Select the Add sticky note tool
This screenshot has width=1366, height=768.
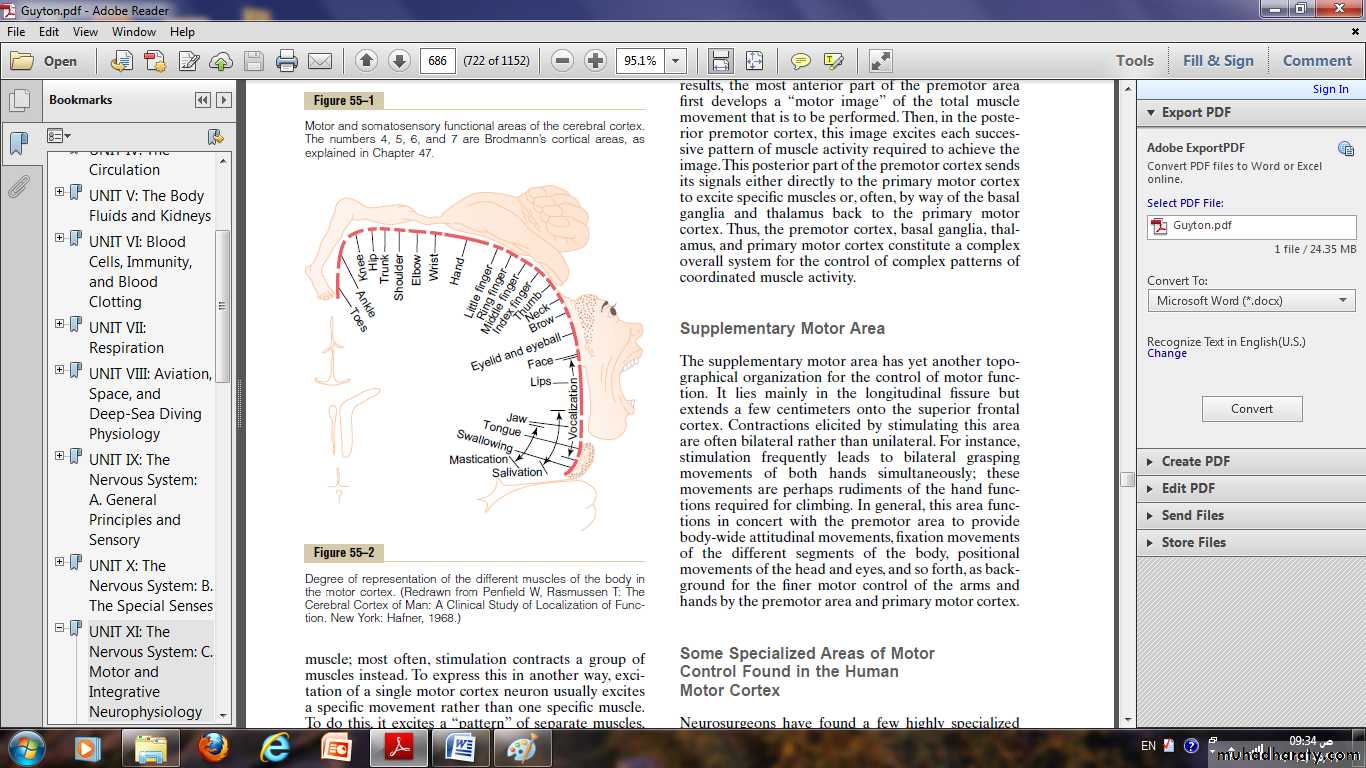[x=800, y=61]
